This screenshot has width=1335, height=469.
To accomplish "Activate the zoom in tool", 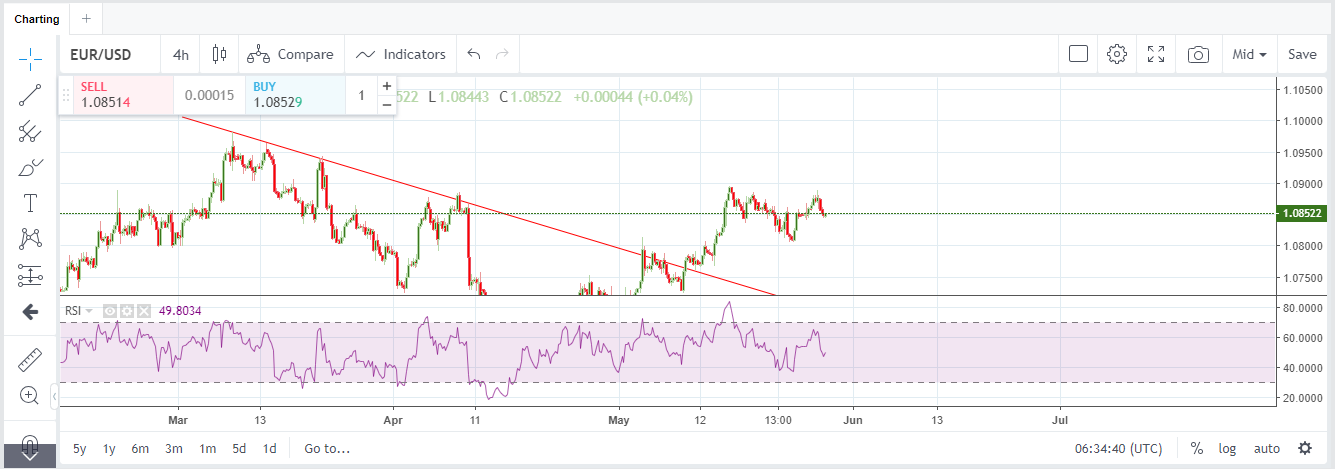I will (30, 396).
